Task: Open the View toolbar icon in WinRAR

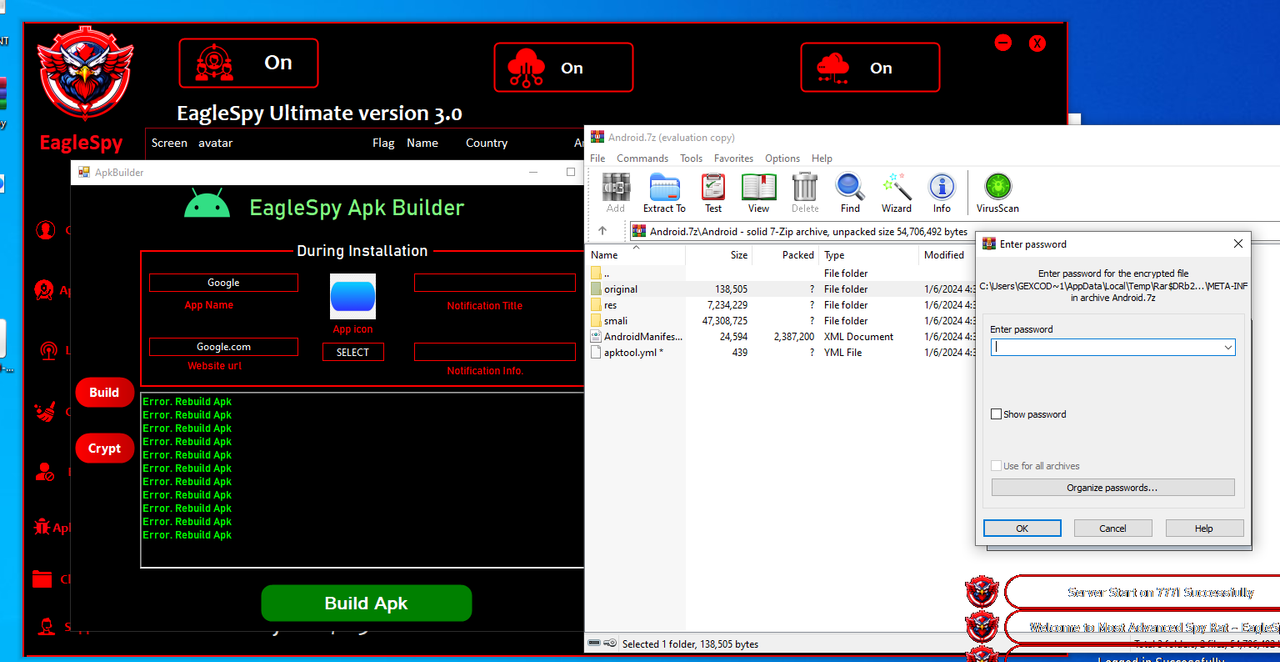Action: coord(759,193)
